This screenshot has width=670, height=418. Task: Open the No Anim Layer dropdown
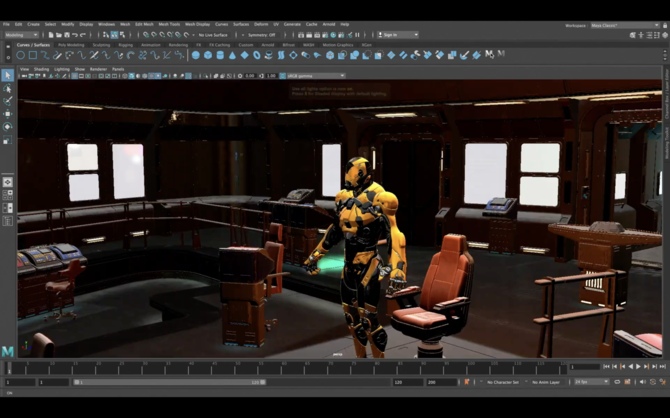pos(546,382)
